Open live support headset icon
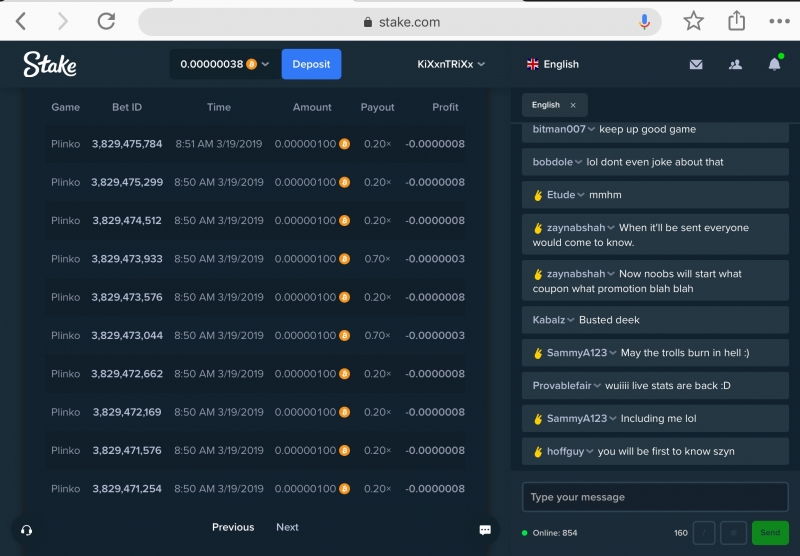This screenshot has height=556, width=800. 27,530
